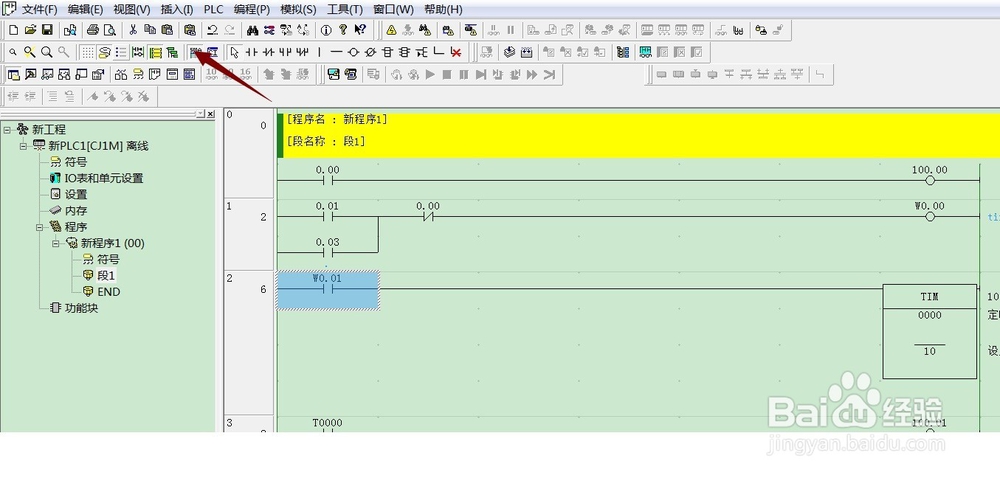This screenshot has width=1000, height=478.
Task: Insert a negated coil tool
Action: click(370, 52)
